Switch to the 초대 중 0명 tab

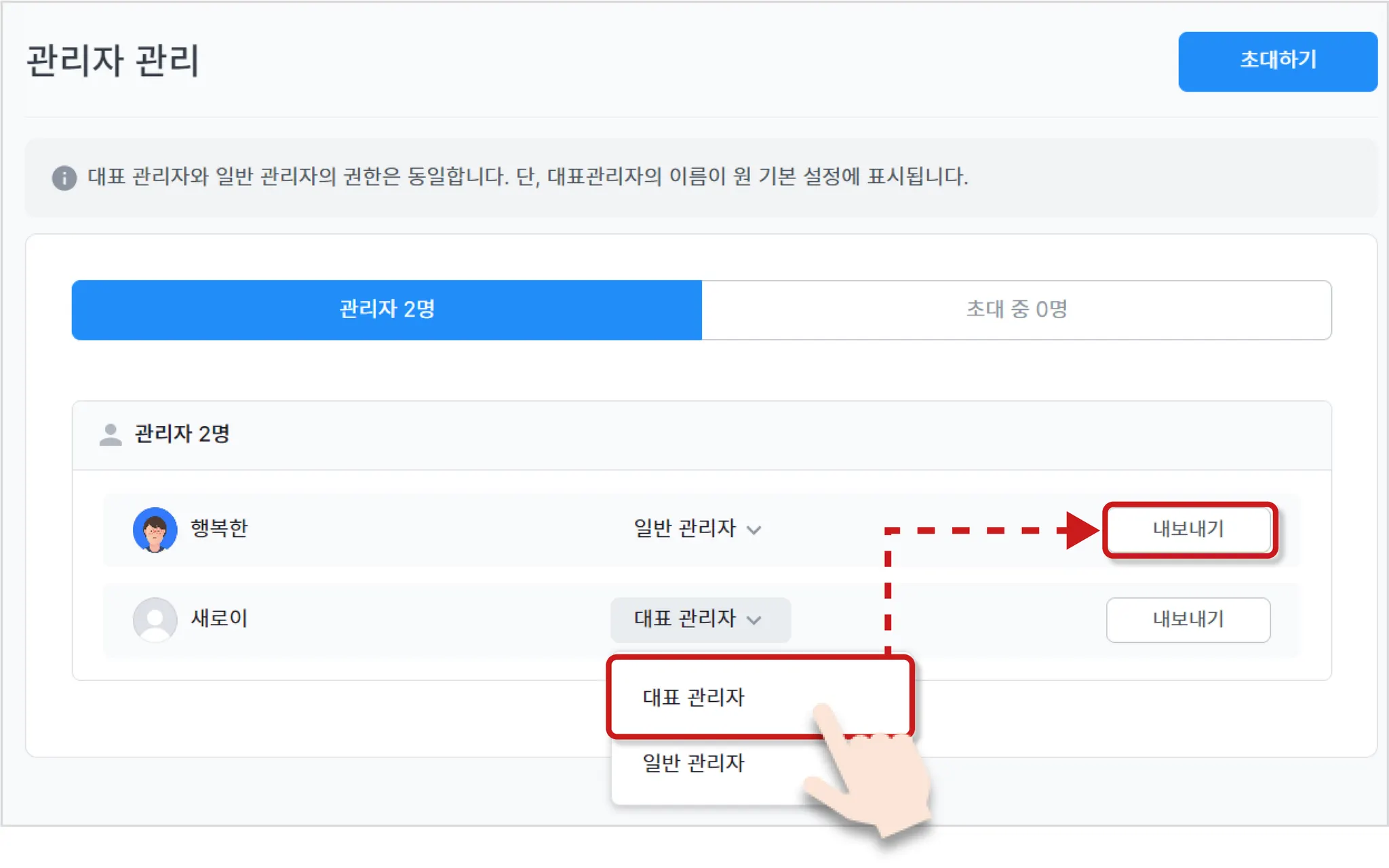point(1016,310)
